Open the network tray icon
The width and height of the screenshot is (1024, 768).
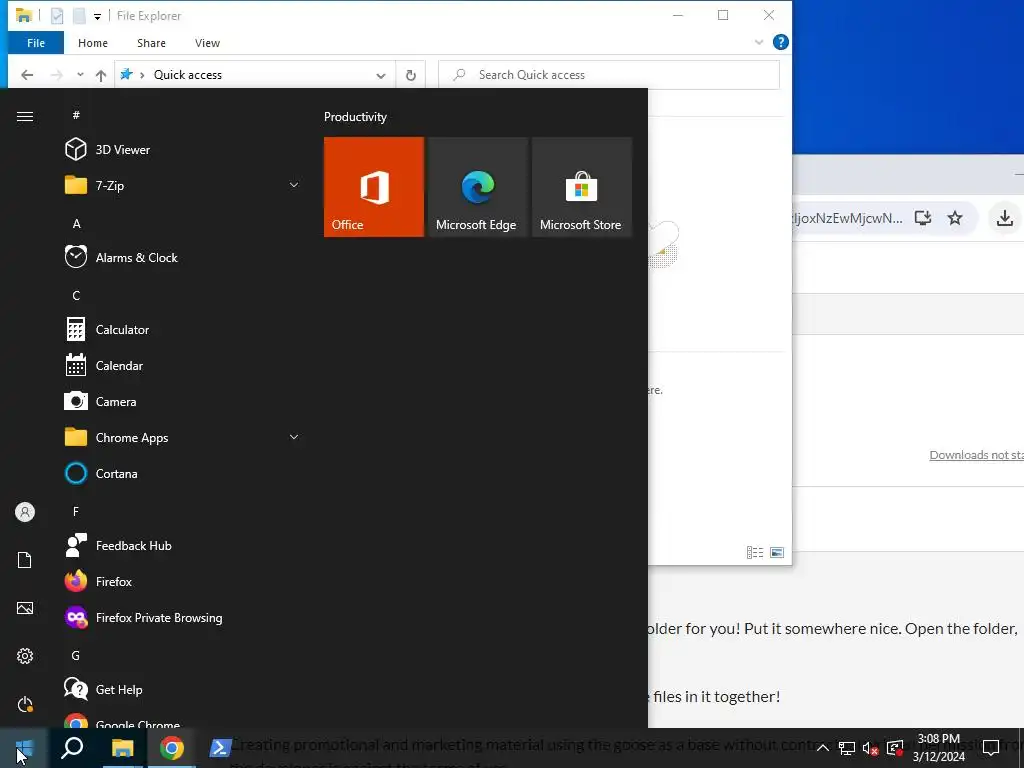coord(846,748)
